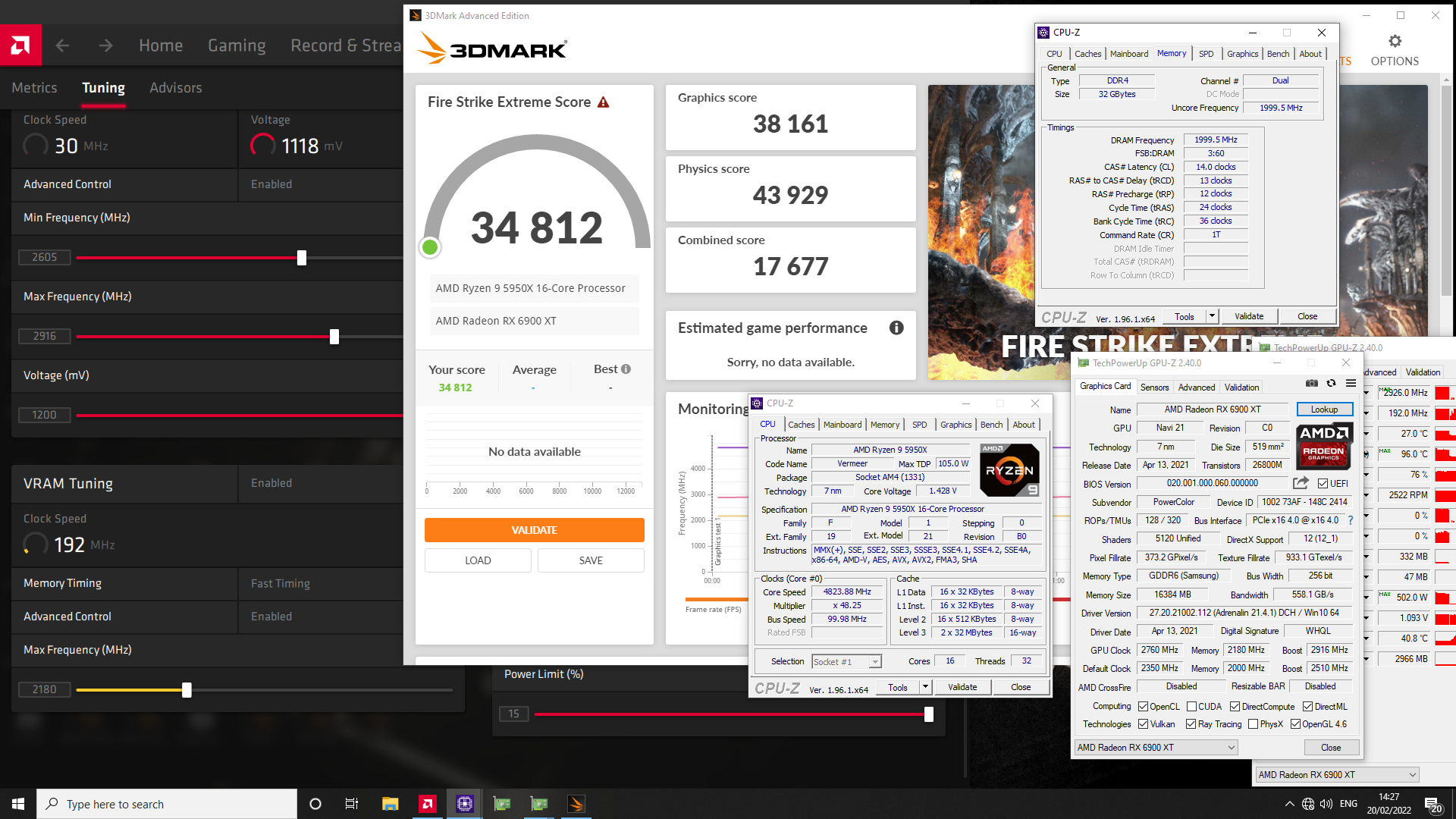Click the Power Limit slider handle
Image resolution: width=1456 pixels, height=819 pixels.
929,714
